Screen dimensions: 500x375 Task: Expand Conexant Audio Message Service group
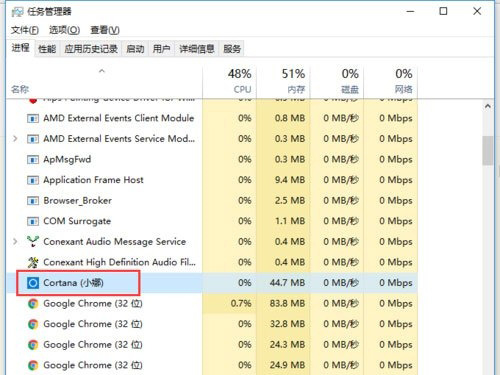point(15,241)
